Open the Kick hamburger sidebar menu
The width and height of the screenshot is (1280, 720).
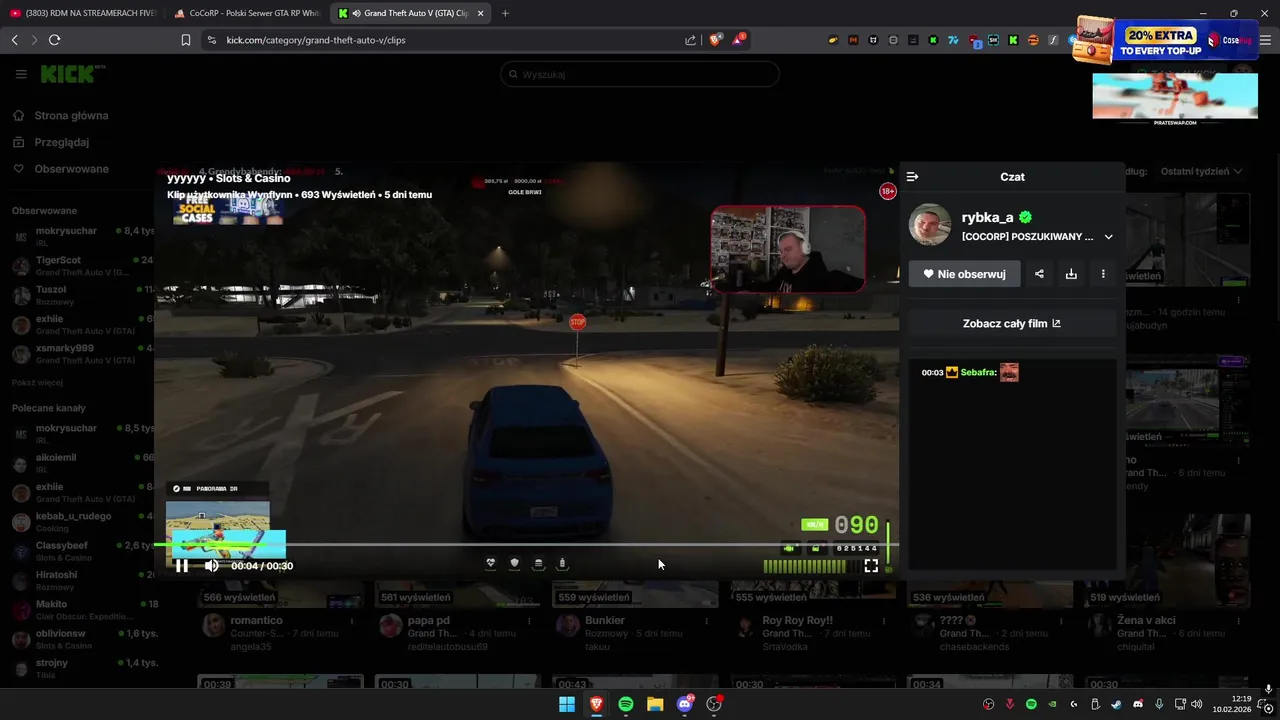coord(21,74)
